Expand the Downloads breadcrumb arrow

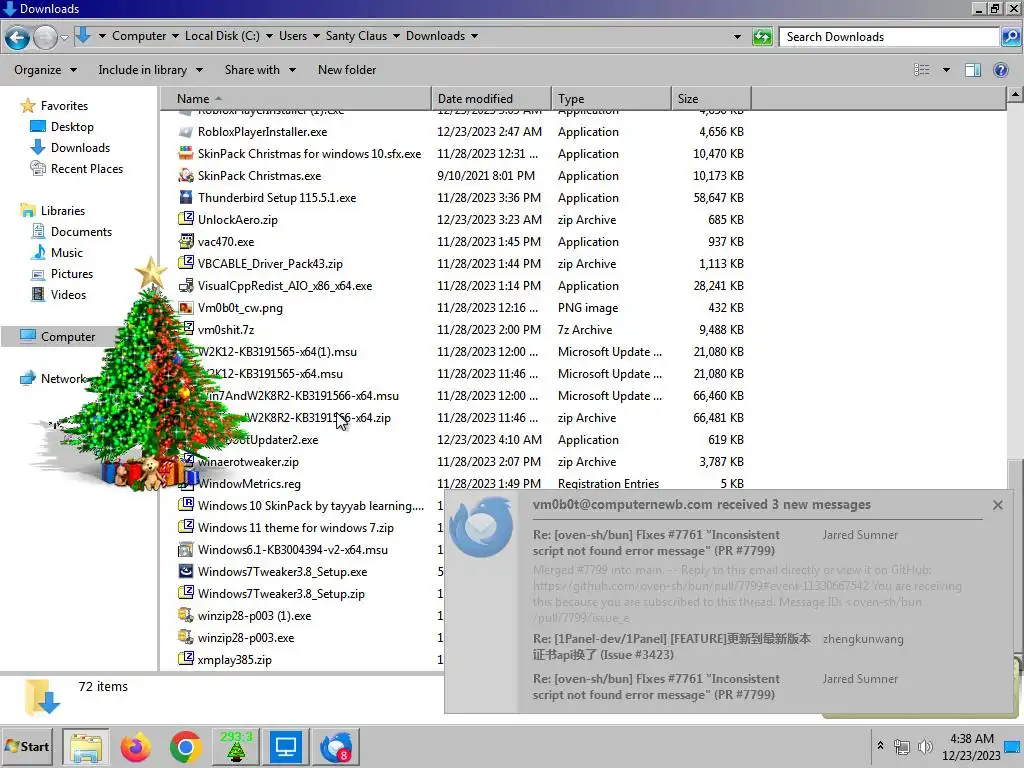point(475,36)
